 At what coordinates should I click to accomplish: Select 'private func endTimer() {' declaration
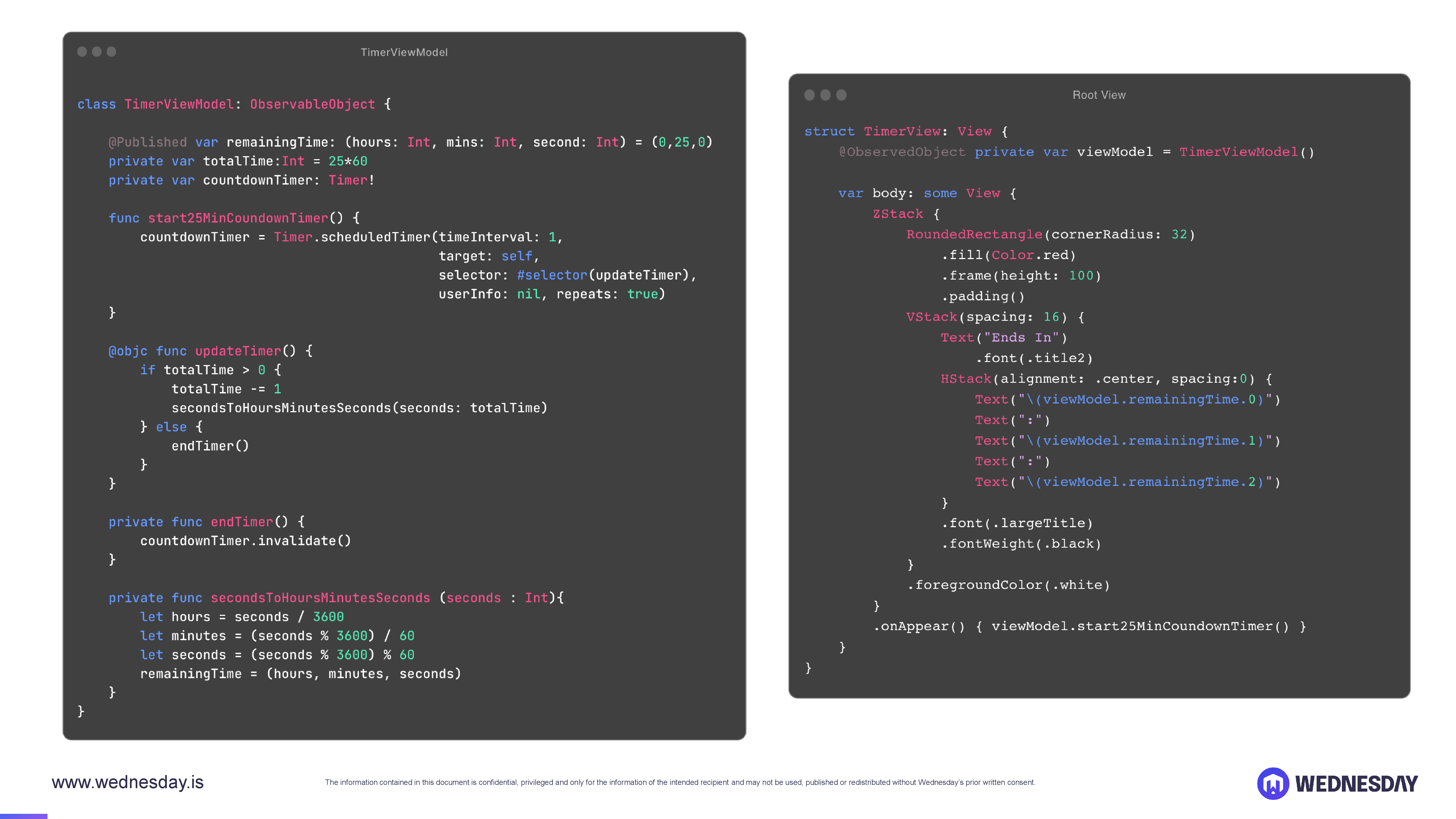coord(207,522)
